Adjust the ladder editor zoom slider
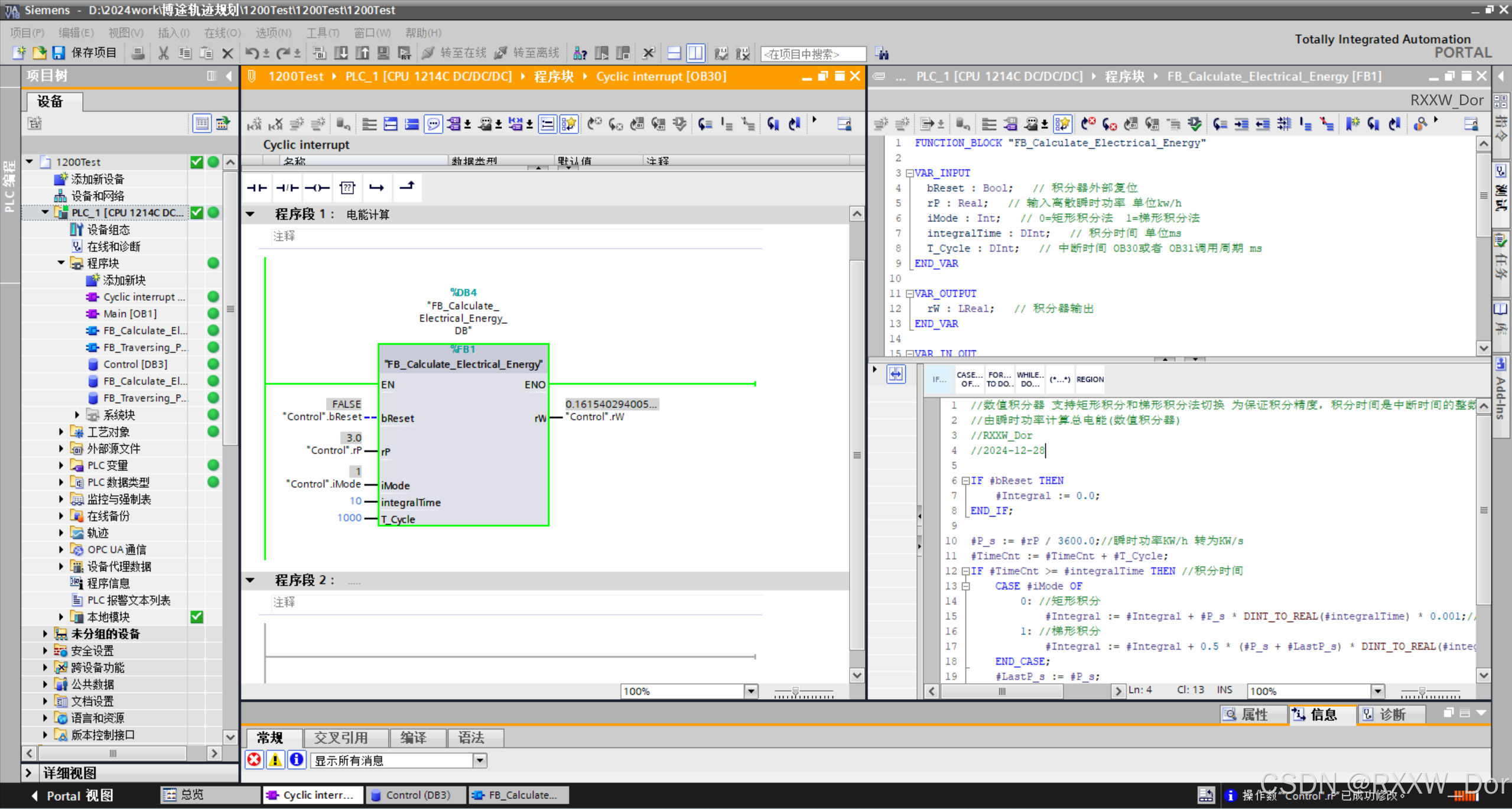This screenshot has width=1512, height=809. tap(795, 691)
